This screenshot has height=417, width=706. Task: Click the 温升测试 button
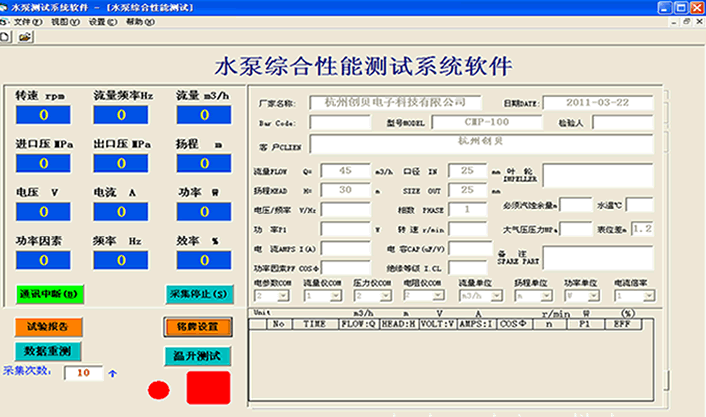[198, 355]
